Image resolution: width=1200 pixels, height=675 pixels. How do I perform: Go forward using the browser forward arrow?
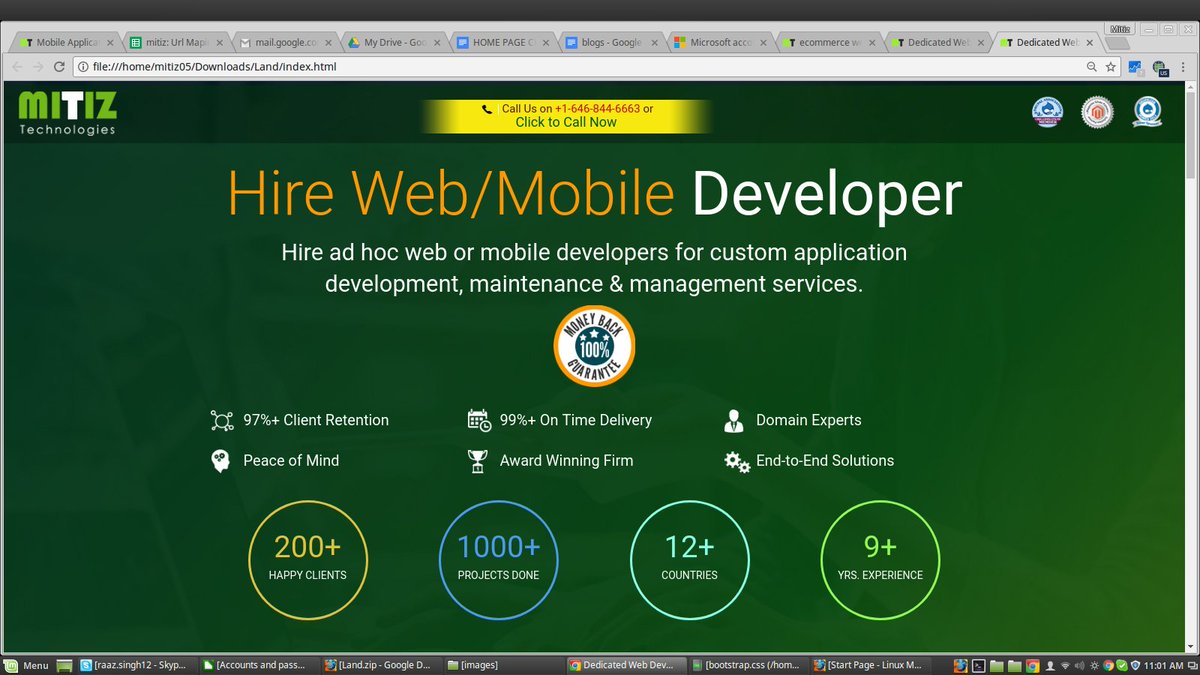[x=37, y=67]
